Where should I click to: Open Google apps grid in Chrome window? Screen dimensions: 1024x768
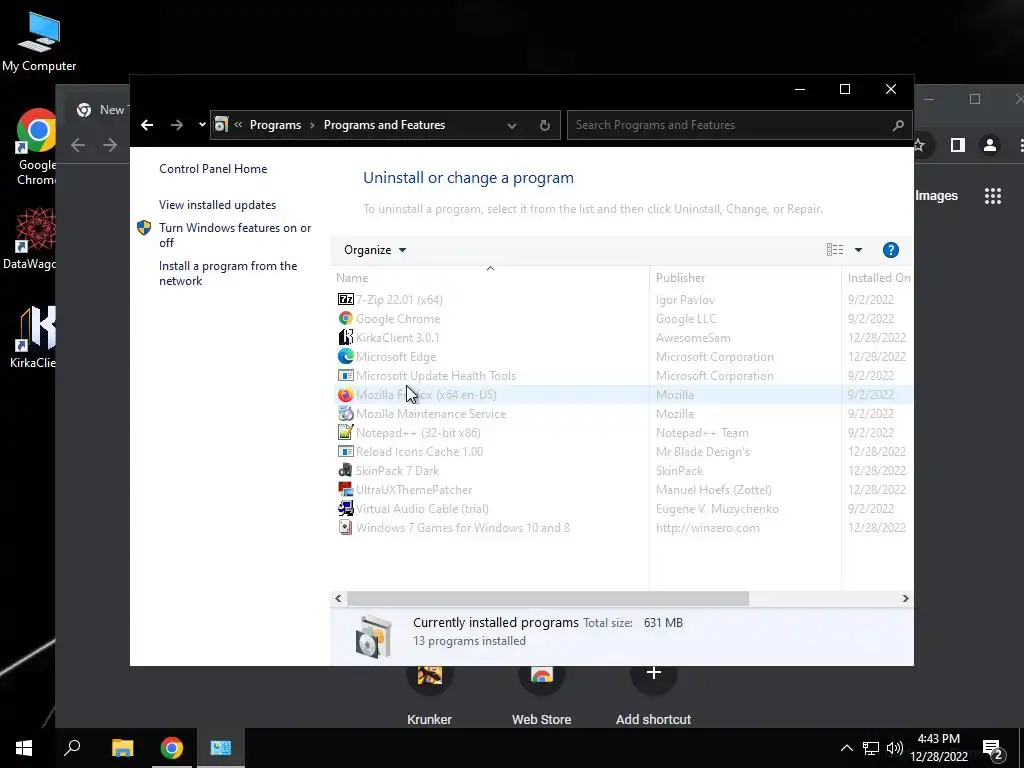993,195
